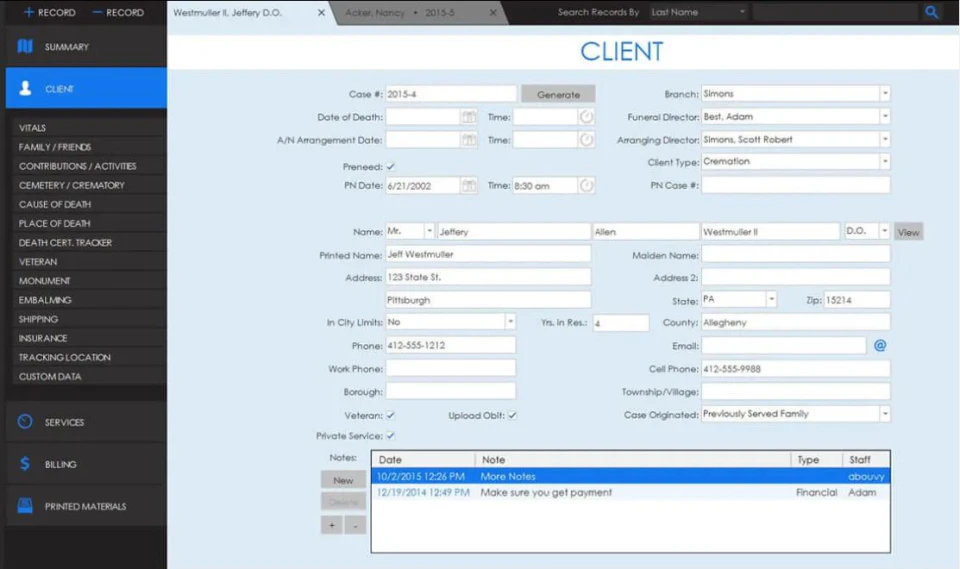Close the Westmuller Jeffery tab
The image size is (960, 569).
321,12
